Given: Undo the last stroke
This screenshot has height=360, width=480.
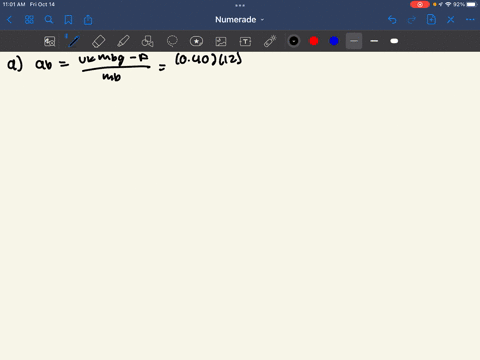Looking at the screenshot, I should 392,20.
